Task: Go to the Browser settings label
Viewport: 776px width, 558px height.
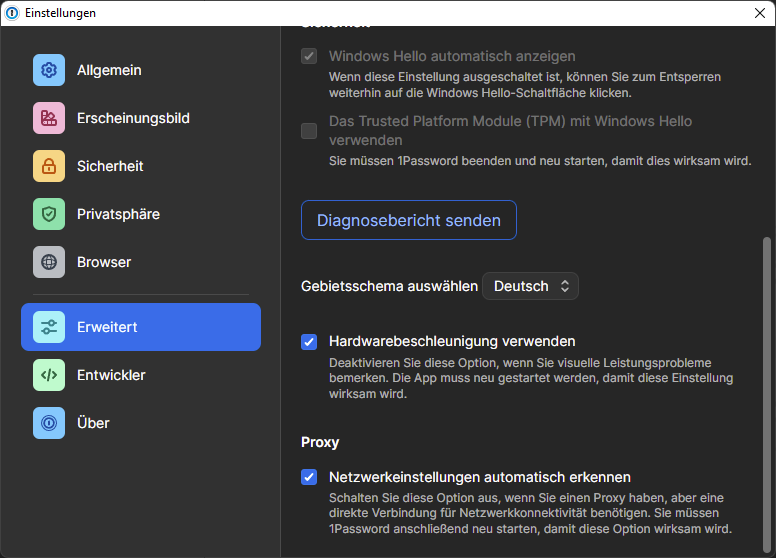Action: [x=104, y=262]
